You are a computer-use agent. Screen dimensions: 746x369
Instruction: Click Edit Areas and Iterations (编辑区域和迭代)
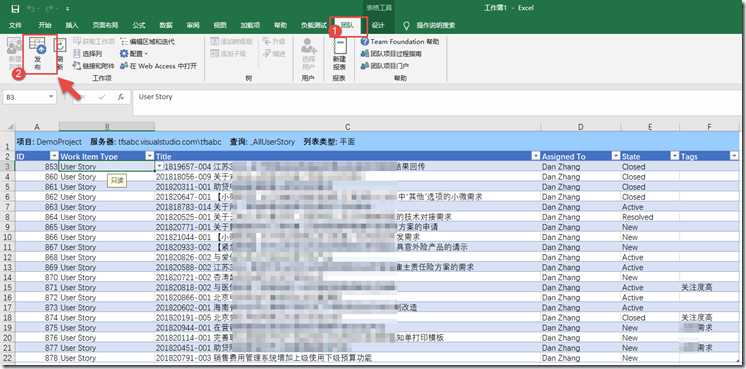click(147, 42)
